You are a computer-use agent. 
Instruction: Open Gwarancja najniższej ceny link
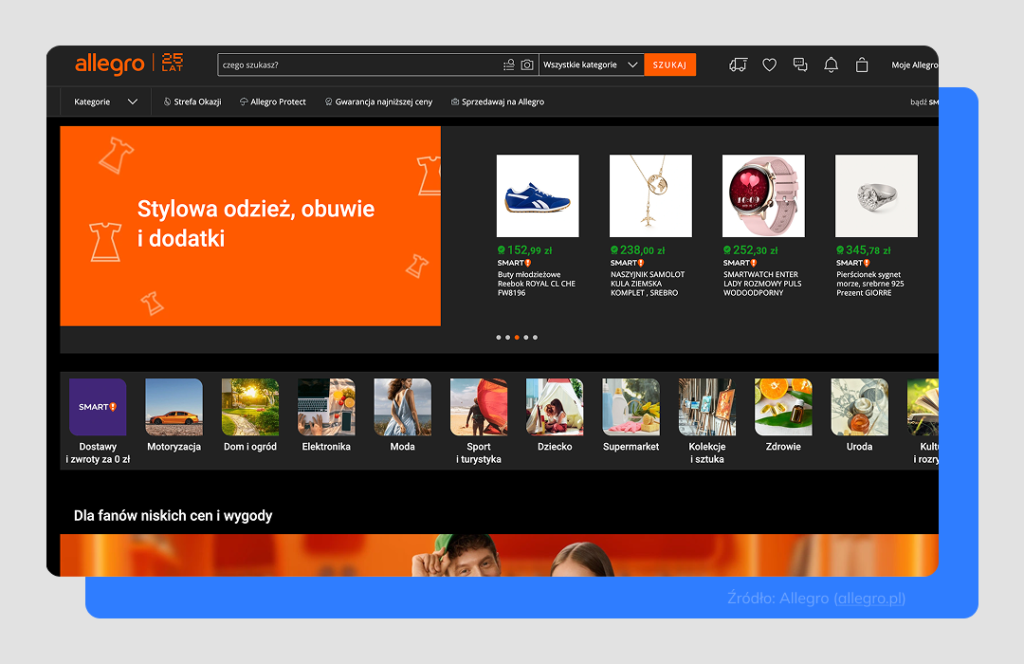379,102
